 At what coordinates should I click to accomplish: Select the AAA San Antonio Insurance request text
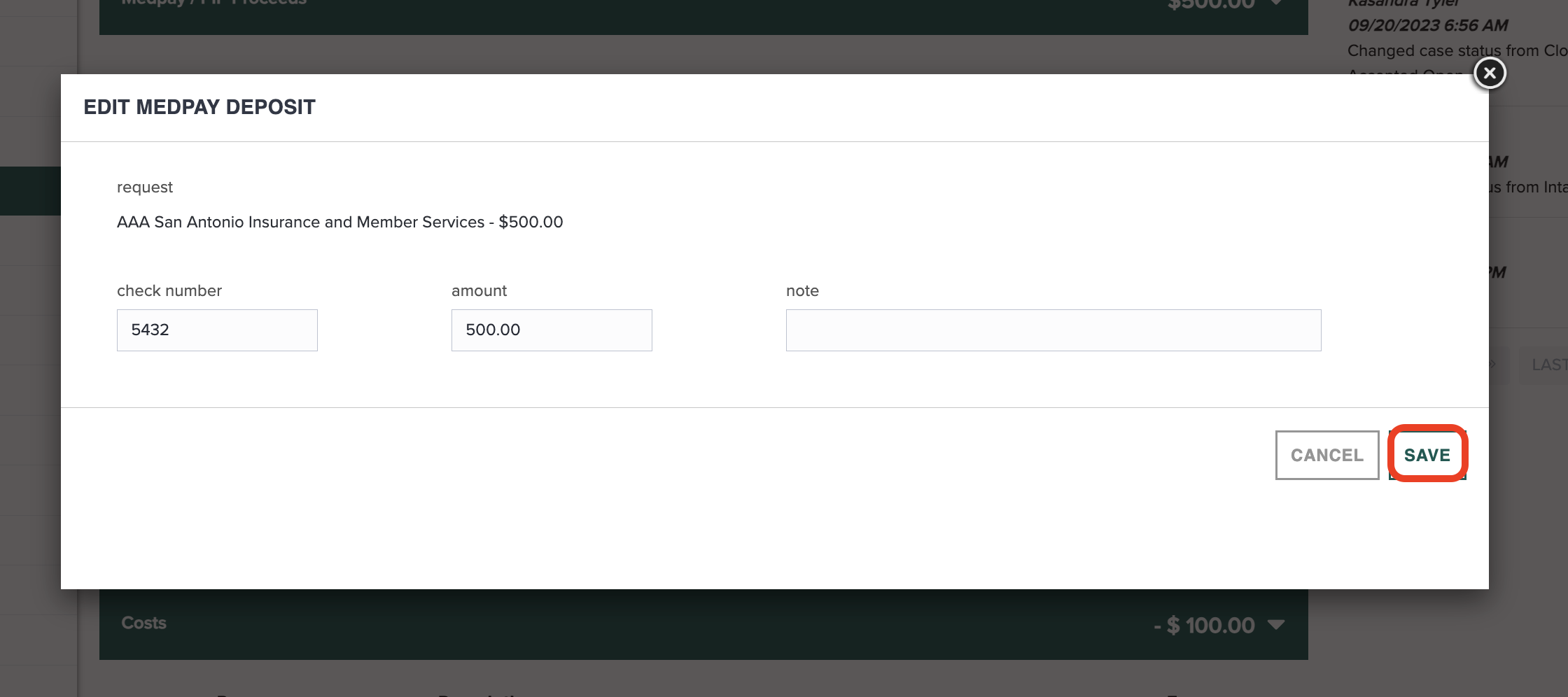(339, 222)
